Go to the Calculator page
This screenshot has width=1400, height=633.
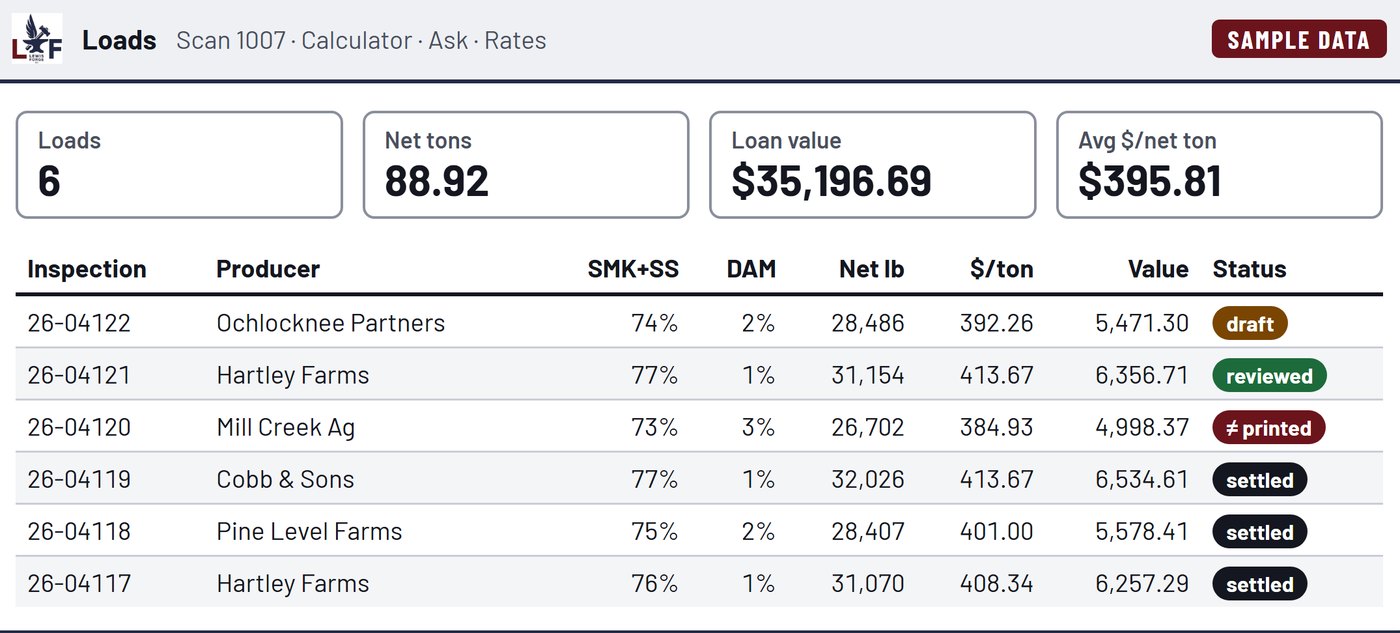[x=357, y=40]
